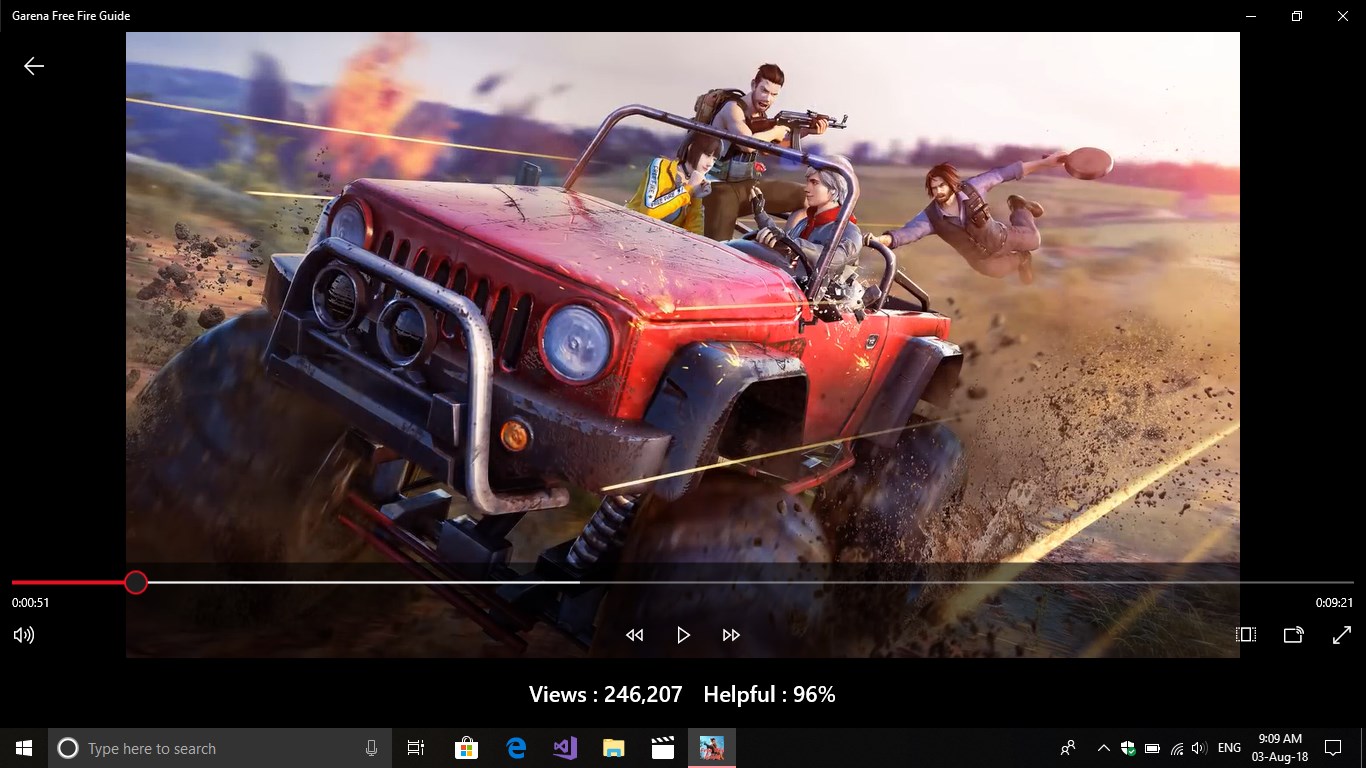Minimize the Garena Free Fire Guide window
The image size is (1366, 768).
pos(1251,16)
